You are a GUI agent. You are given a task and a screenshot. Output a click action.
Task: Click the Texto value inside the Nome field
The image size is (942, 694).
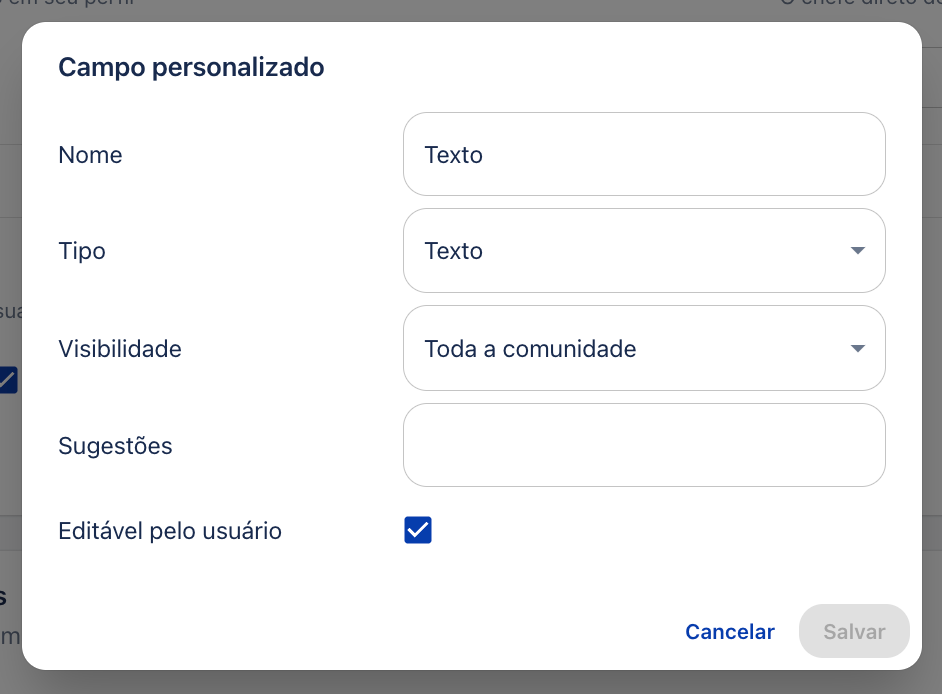(454, 155)
